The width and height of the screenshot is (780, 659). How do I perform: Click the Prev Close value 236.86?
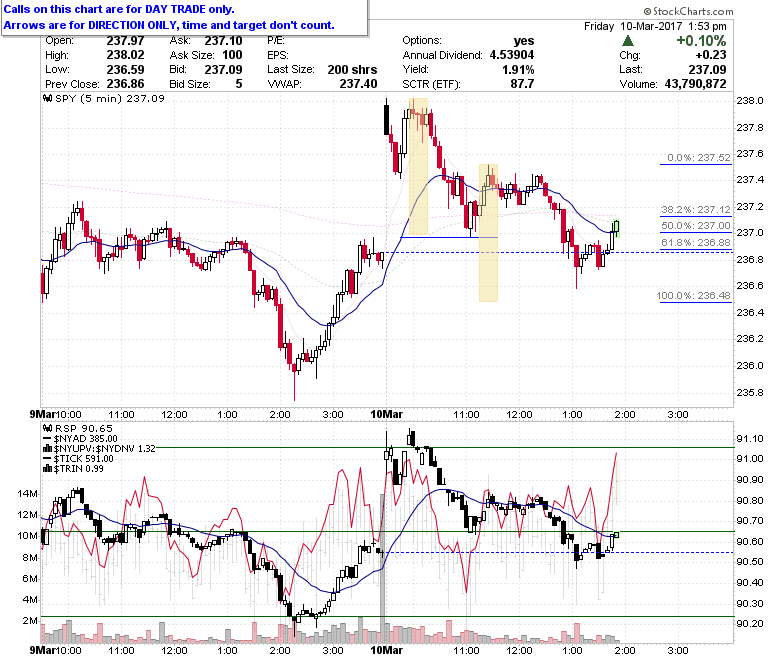pyautogui.click(x=125, y=84)
